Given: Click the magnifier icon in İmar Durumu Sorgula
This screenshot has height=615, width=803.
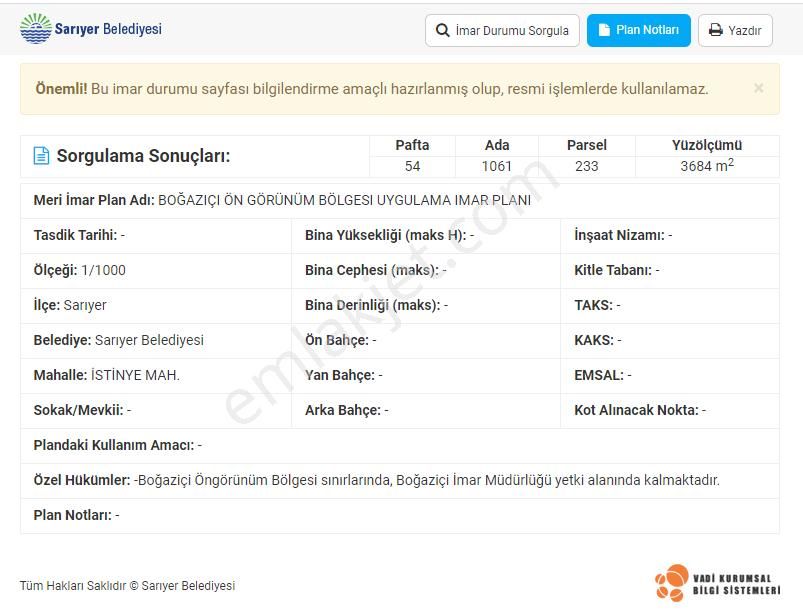Looking at the screenshot, I should click(441, 30).
